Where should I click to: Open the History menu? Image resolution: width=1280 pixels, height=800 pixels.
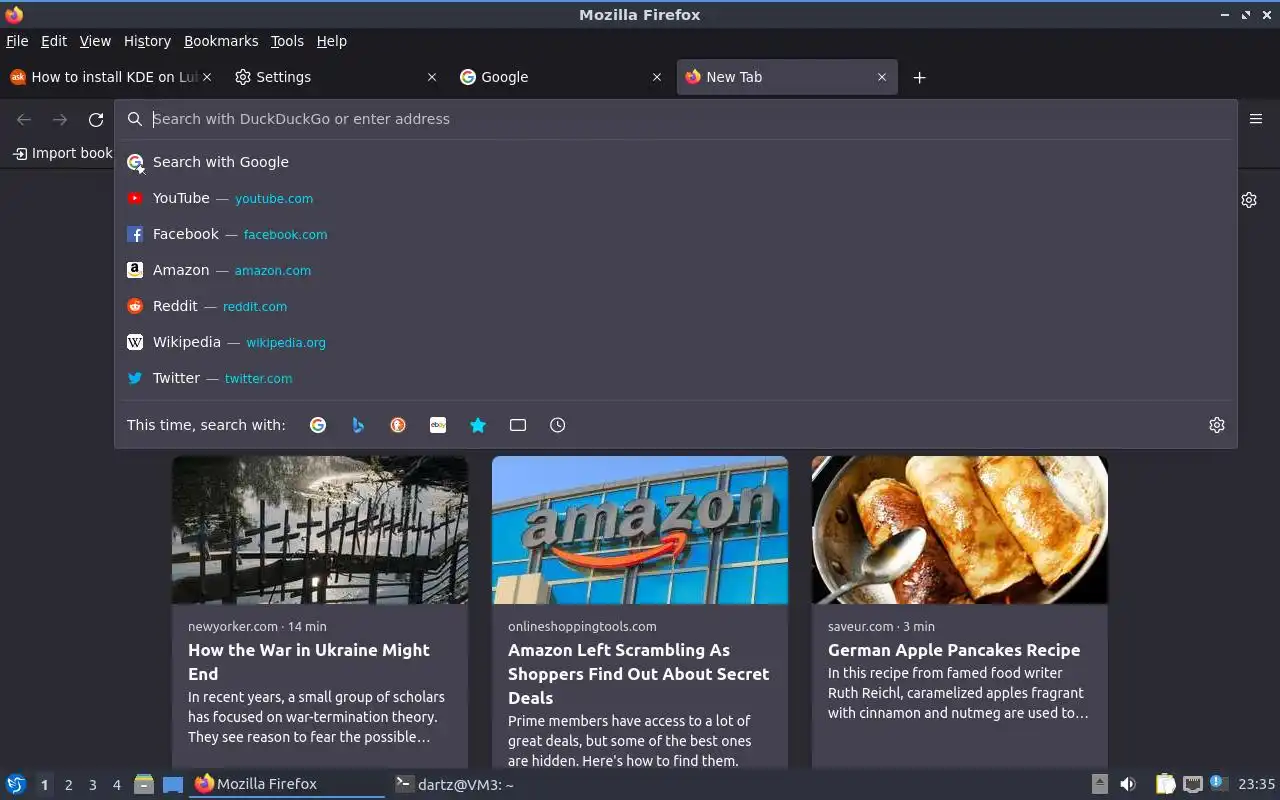[x=147, y=41]
